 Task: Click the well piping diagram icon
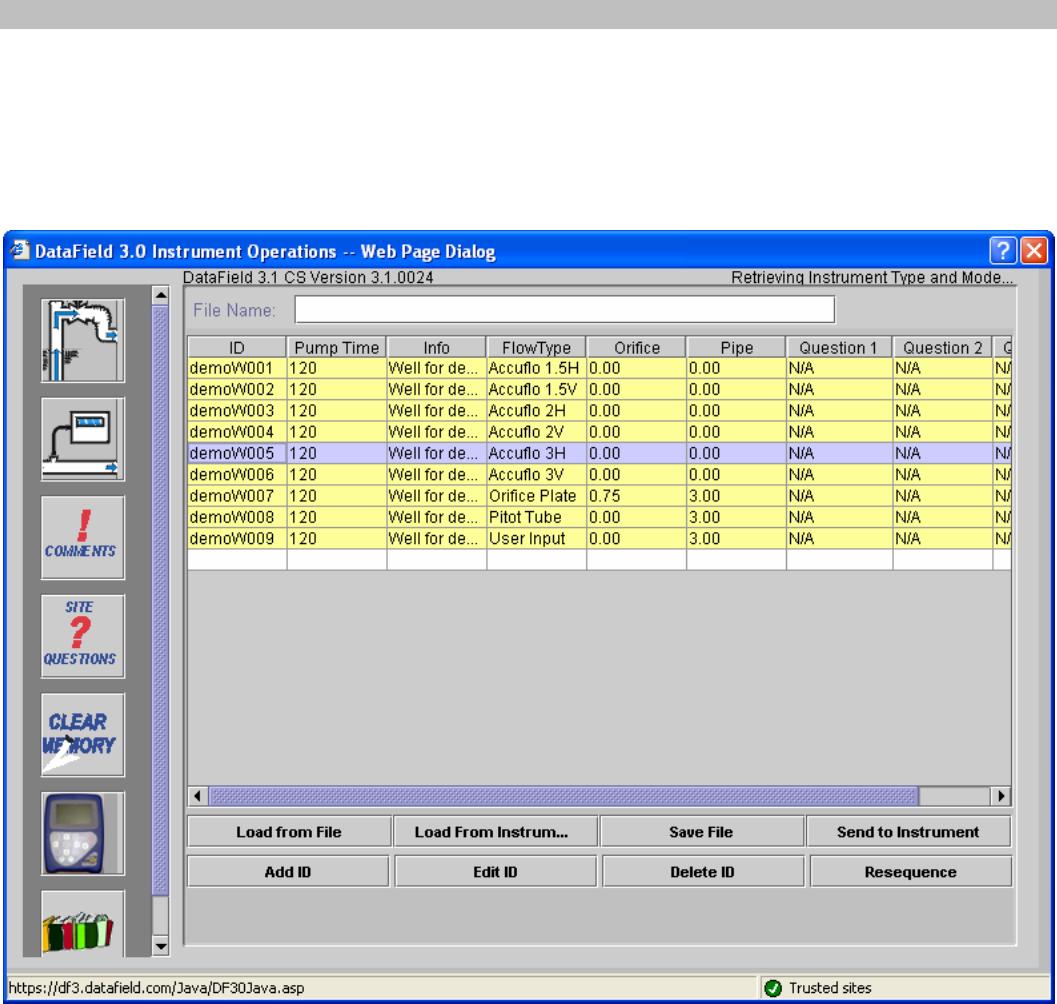pyautogui.click(x=83, y=340)
